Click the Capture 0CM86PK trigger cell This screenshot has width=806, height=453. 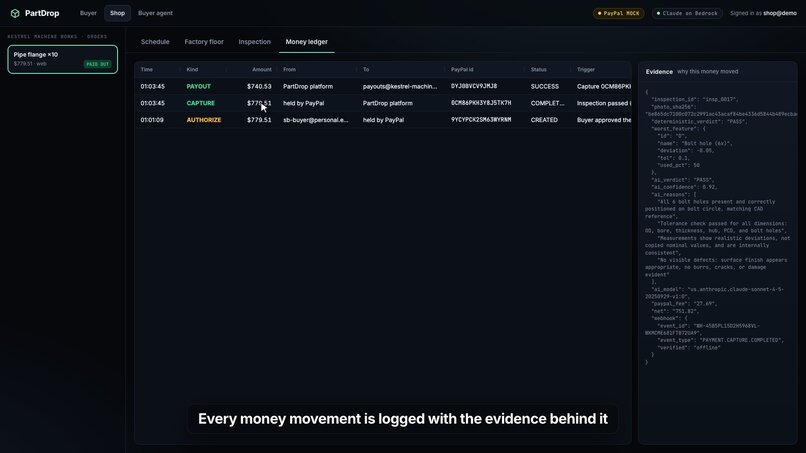point(604,86)
